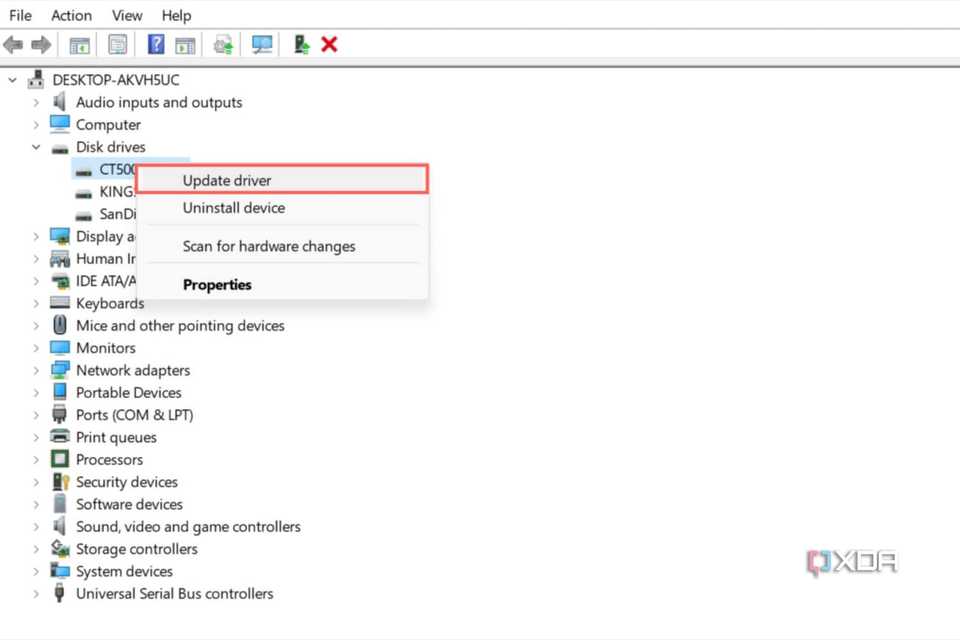Click the Print queues printer icon
Image resolution: width=960 pixels, height=640 pixels.
pyautogui.click(x=60, y=436)
